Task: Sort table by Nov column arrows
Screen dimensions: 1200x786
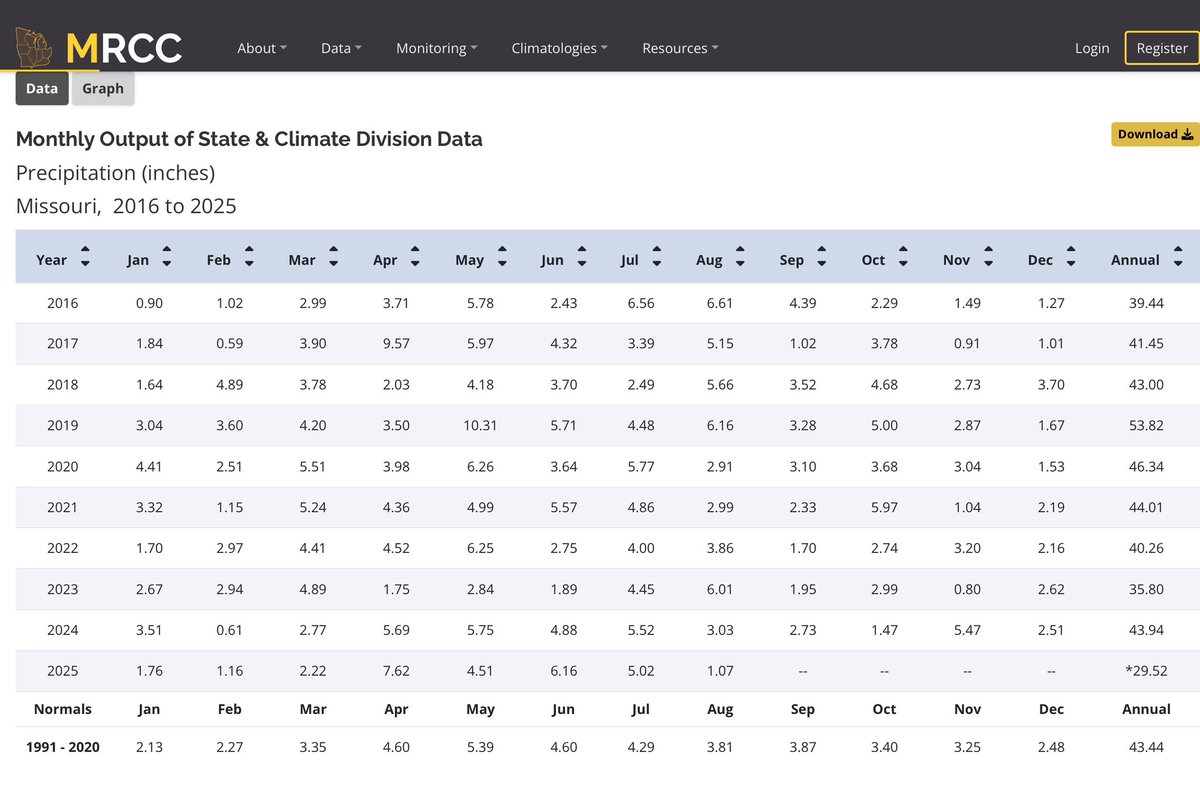Action: coord(989,256)
